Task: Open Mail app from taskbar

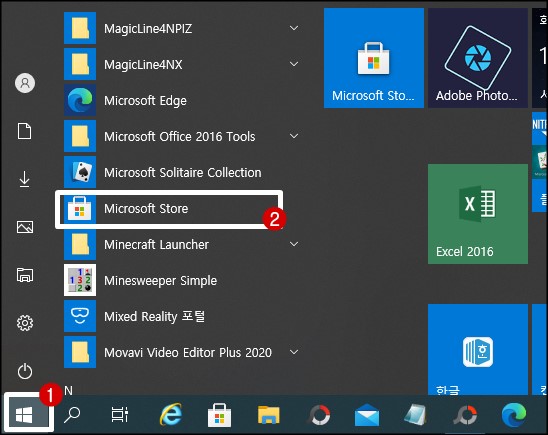Action: pyautogui.click(x=367, y=415)
